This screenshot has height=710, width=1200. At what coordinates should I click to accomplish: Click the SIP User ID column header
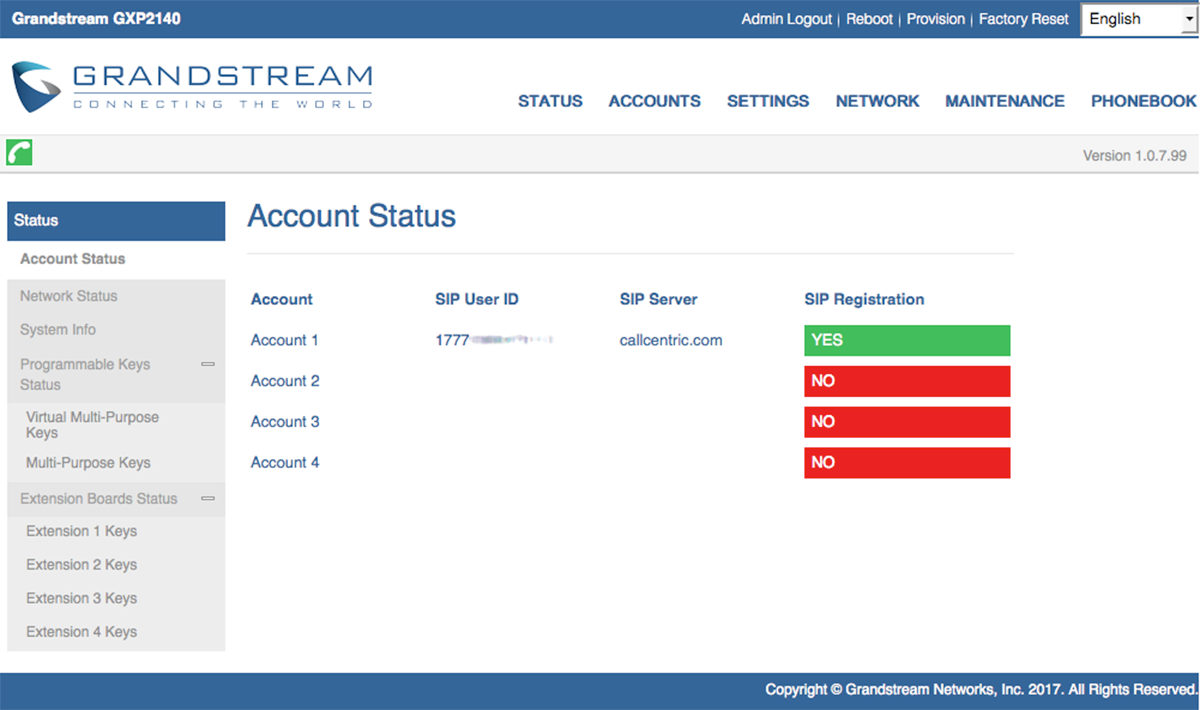coord(477,299)
